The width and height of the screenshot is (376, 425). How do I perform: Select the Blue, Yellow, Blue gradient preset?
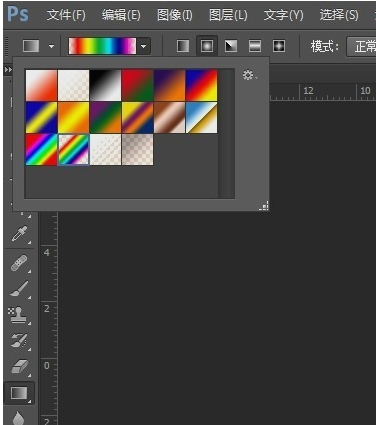coord(41,117)
